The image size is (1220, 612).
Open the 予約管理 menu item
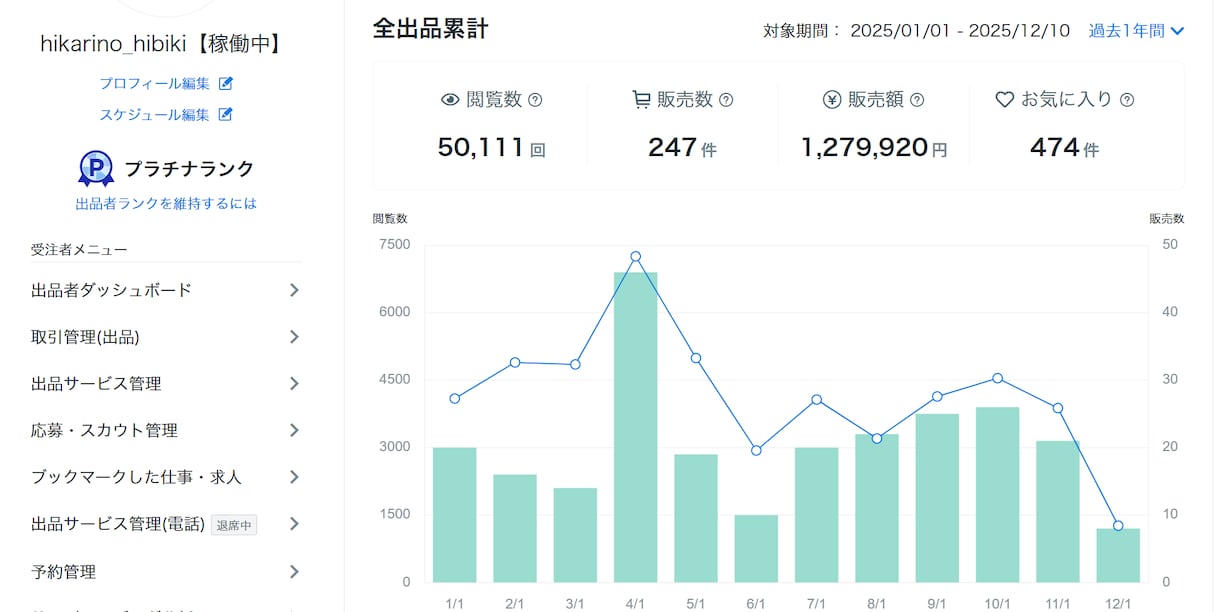166,572
